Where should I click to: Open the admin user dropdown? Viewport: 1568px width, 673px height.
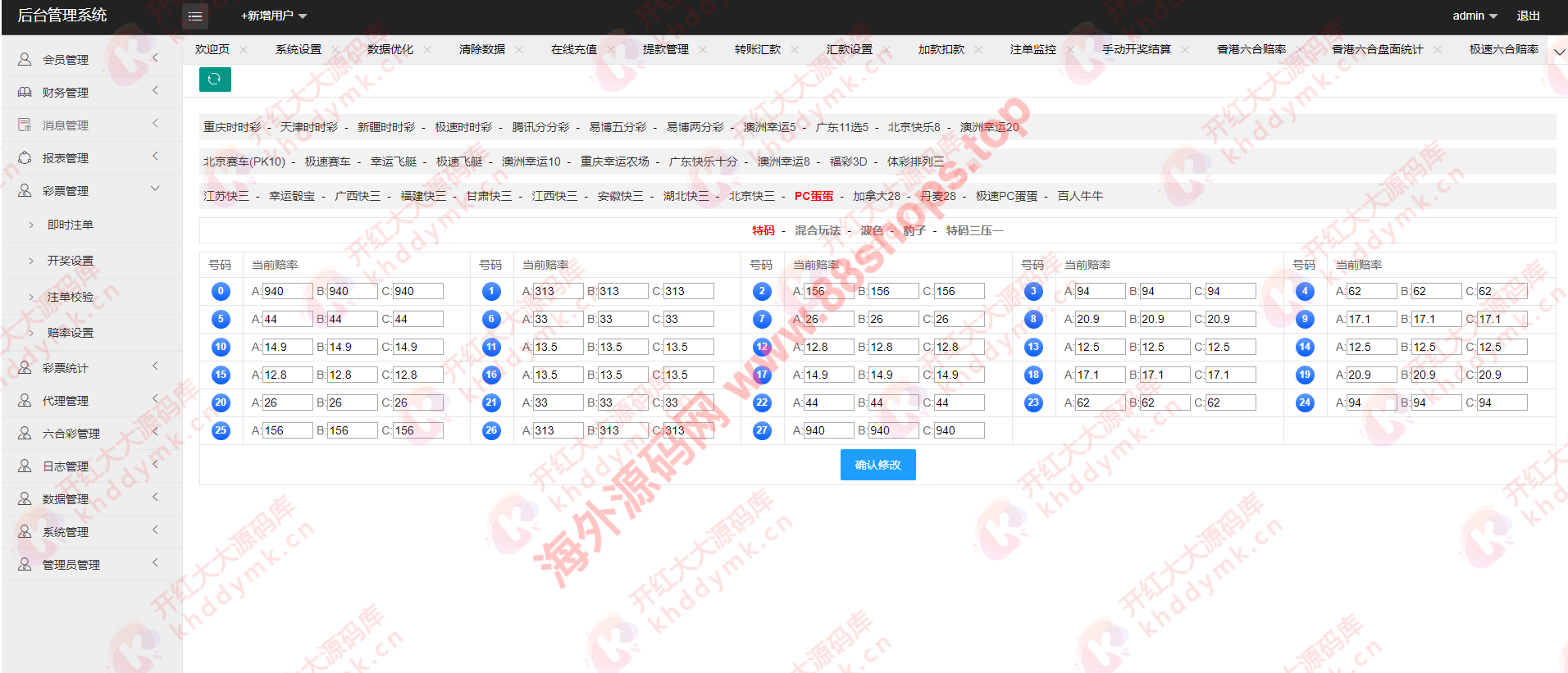[1475, 16]
